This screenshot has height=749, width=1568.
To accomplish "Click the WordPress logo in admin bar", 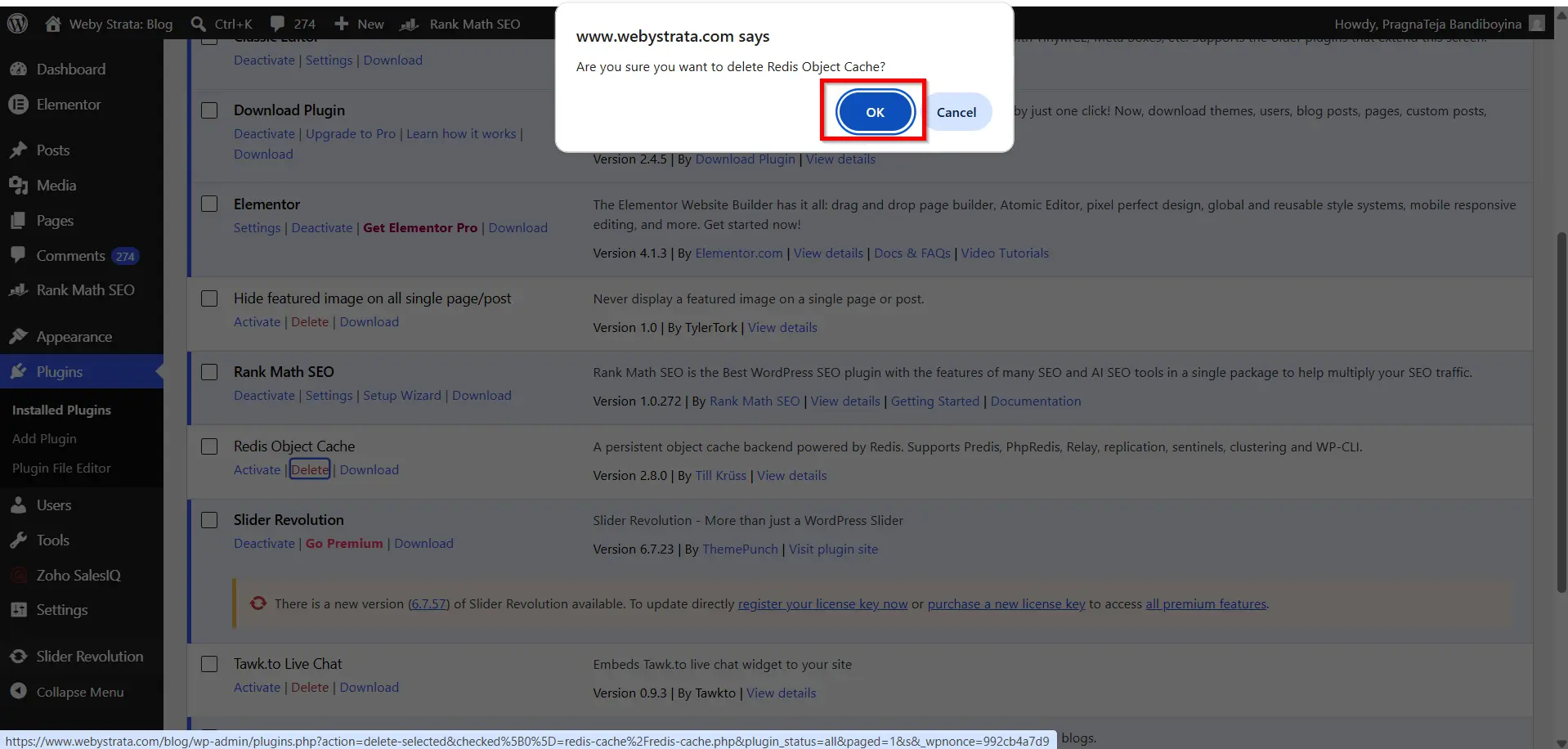I will click(x=17, y=24).
